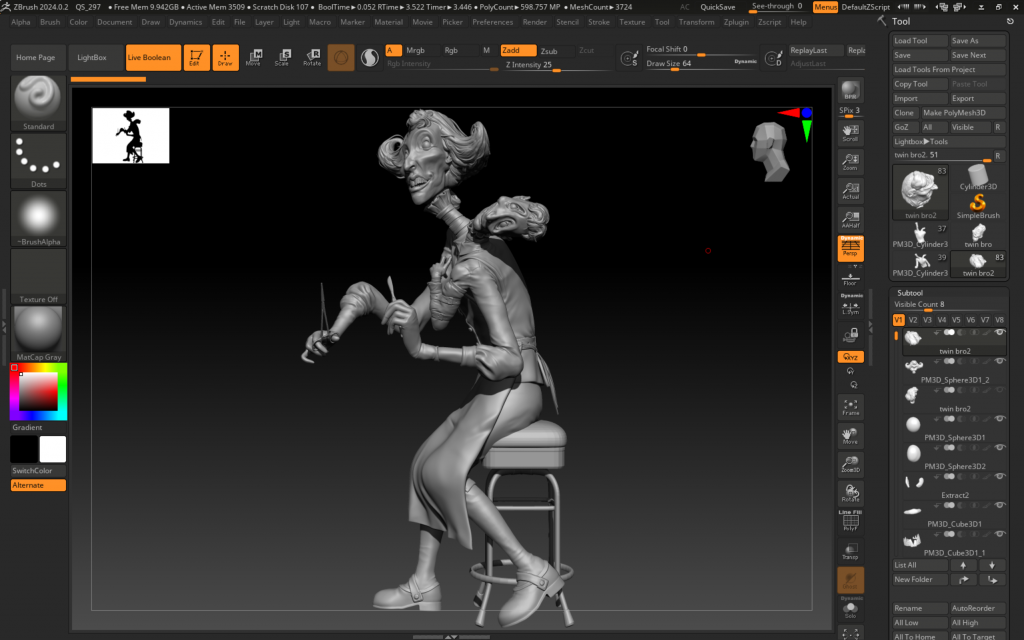This screenshot has width=1024, height=640.
Task: Open the Transform menu
Action: [696, 22]
